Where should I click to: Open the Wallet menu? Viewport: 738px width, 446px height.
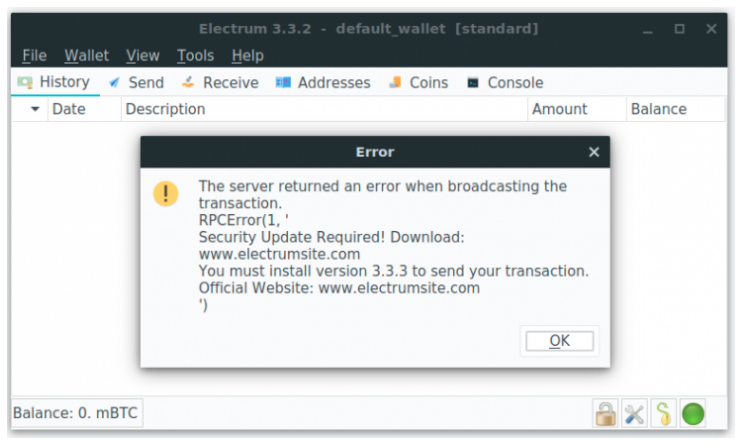pyautogui.click(x=87, y=56)
